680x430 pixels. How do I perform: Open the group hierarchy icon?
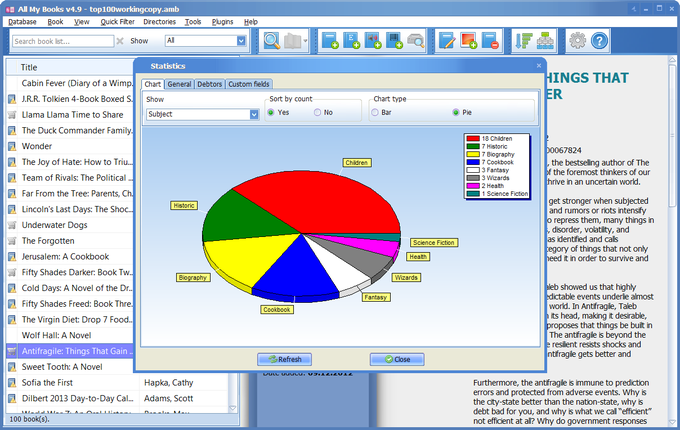(x=545, y=41)
